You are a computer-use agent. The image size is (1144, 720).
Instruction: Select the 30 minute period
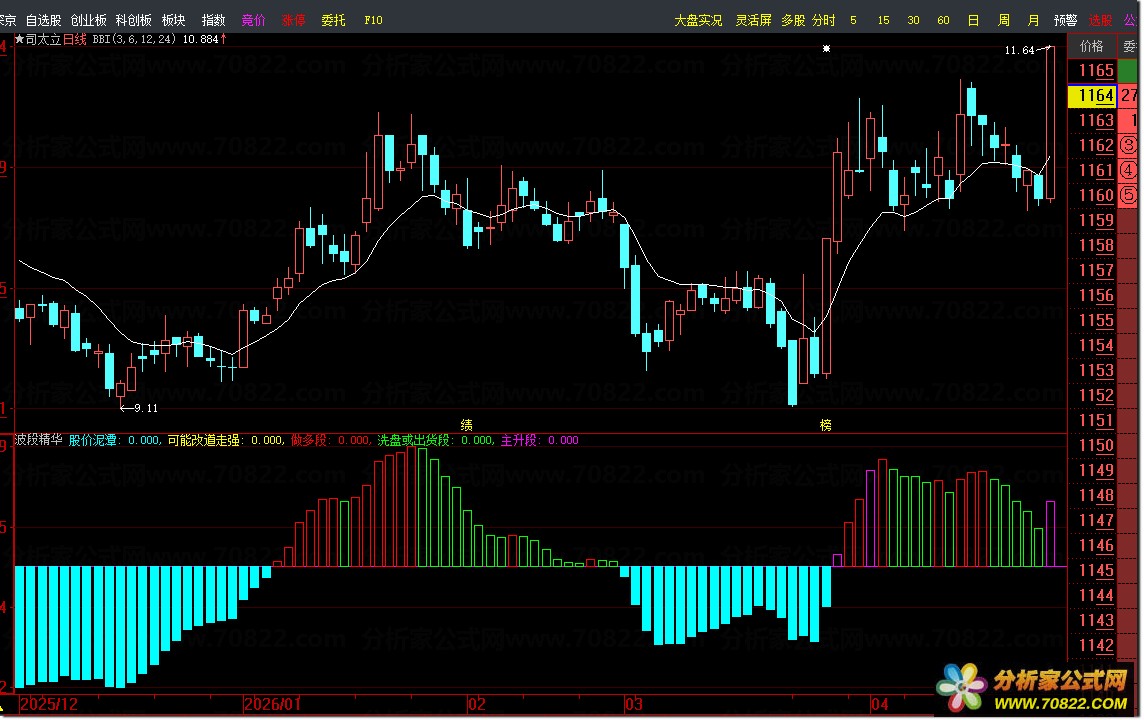[913, 20]
